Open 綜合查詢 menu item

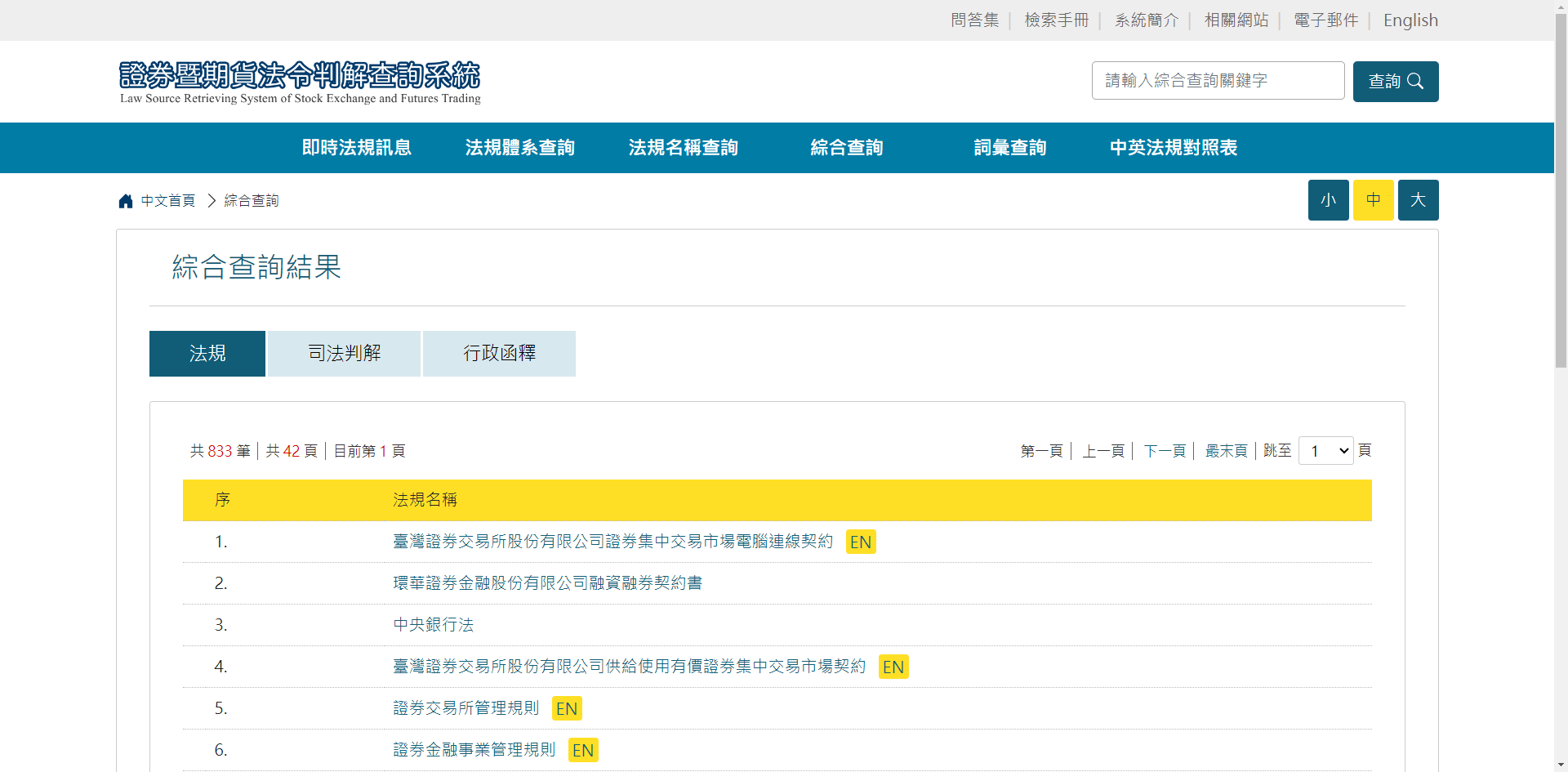[847, 148]
